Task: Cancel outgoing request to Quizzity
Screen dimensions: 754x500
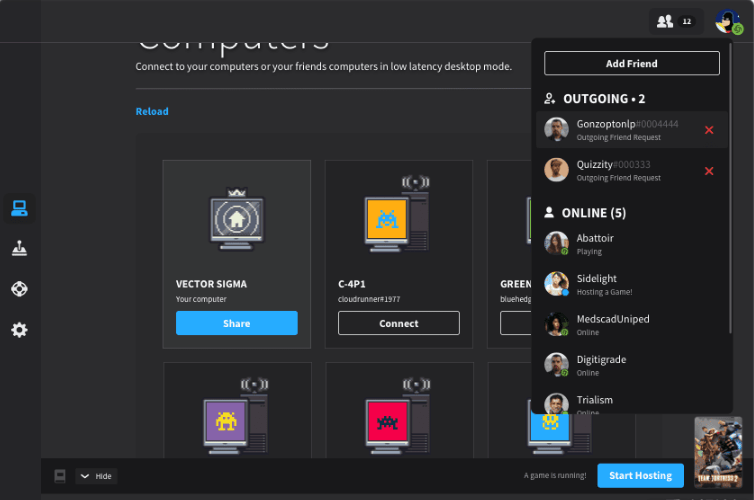Action: click(x=709, y=171)
